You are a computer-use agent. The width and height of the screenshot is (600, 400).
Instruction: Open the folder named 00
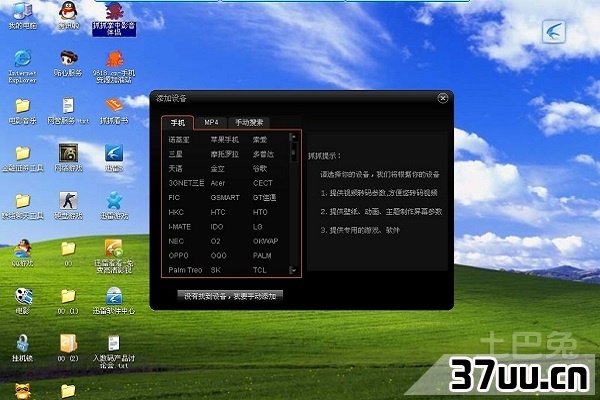click(x=68, y=253)
